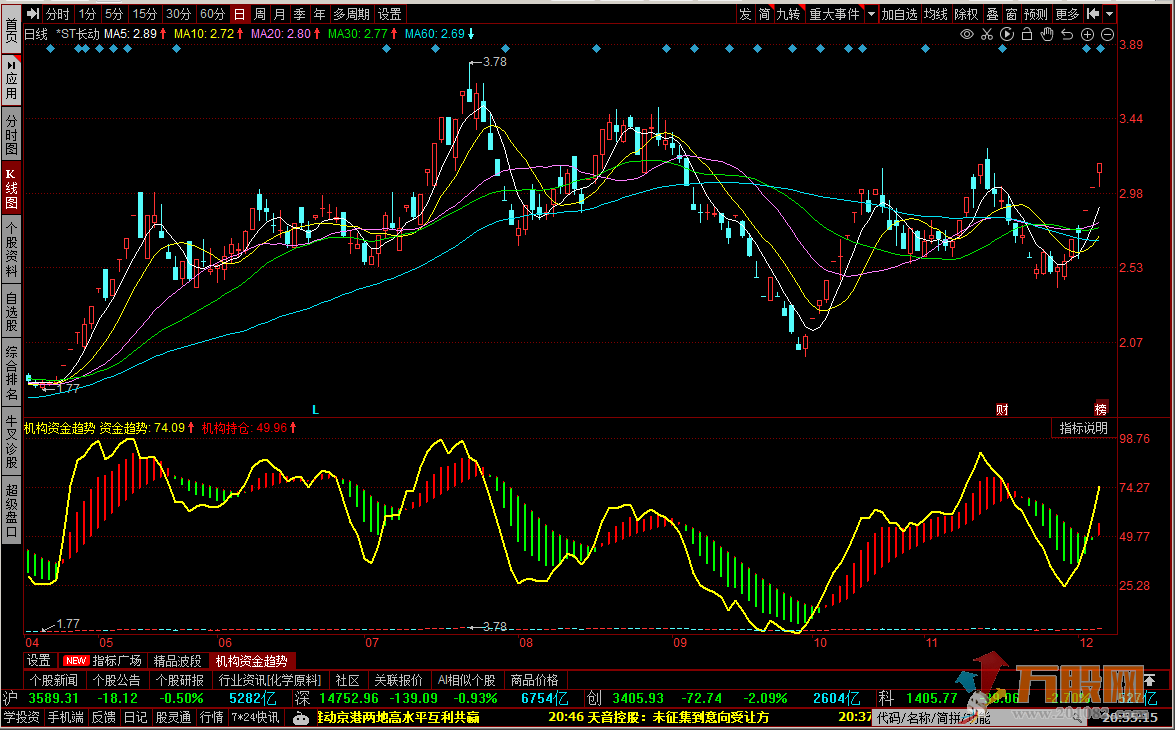Zoom in with the plus circle icon
The image size is (1175, 730).
1087,34
